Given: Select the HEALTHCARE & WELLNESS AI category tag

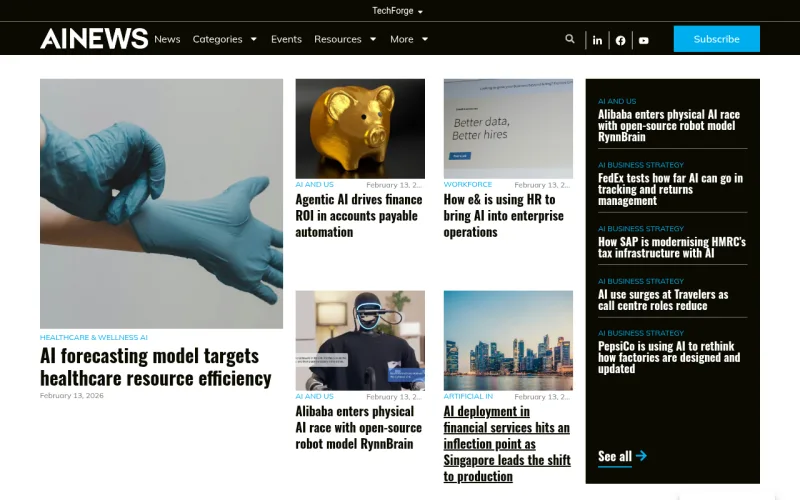Looking at the screenshot, I should click(x=94, y=337).
